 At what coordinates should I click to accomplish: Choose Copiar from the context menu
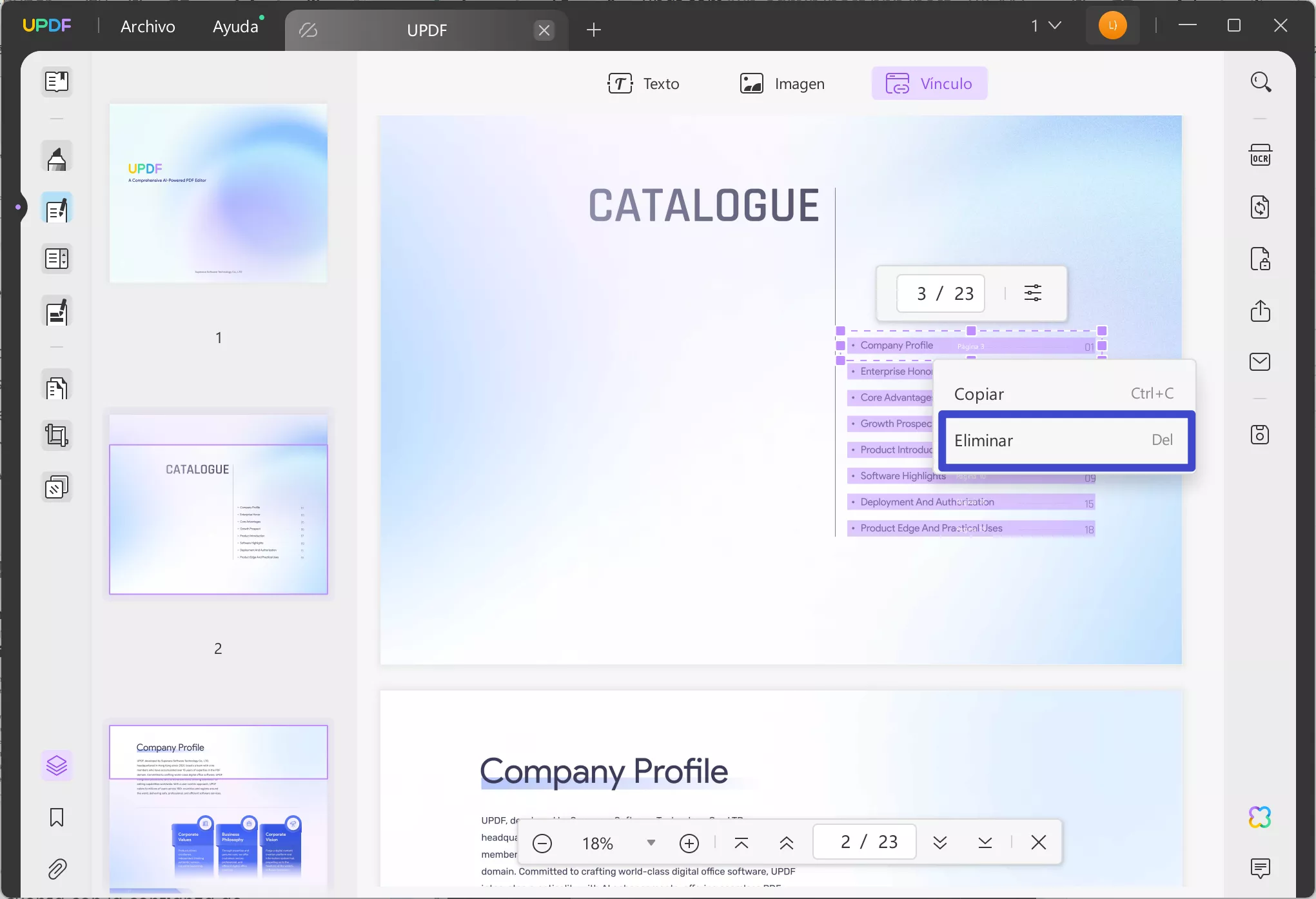point(1064,393)
